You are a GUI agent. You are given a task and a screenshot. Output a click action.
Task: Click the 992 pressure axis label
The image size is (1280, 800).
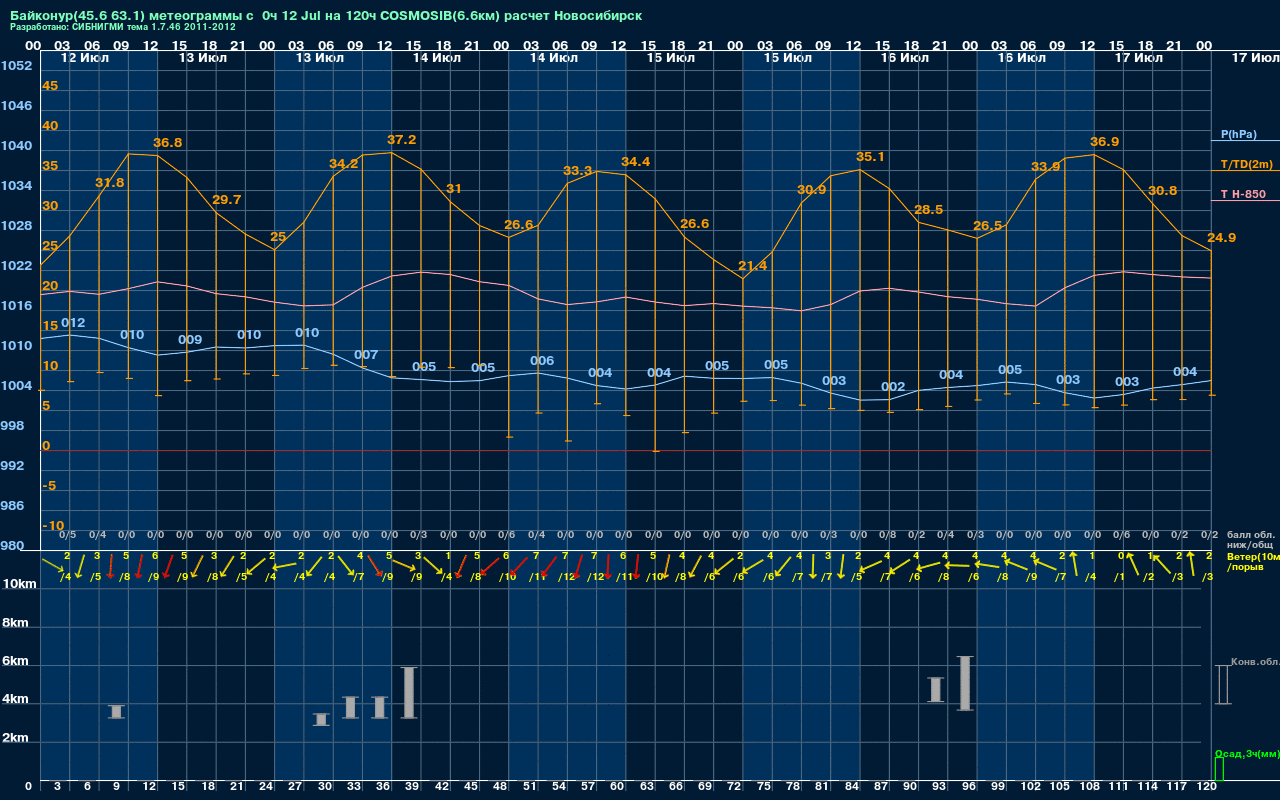point(12,466)
